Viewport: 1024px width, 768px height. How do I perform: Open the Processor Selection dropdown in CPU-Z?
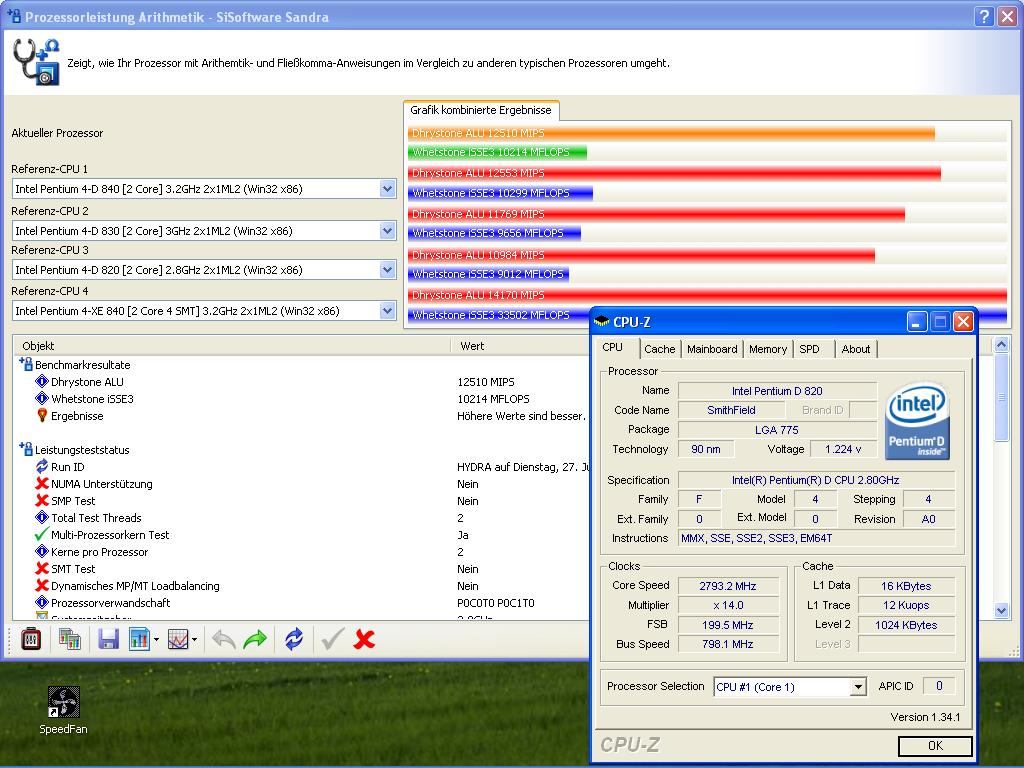point(858,687)
